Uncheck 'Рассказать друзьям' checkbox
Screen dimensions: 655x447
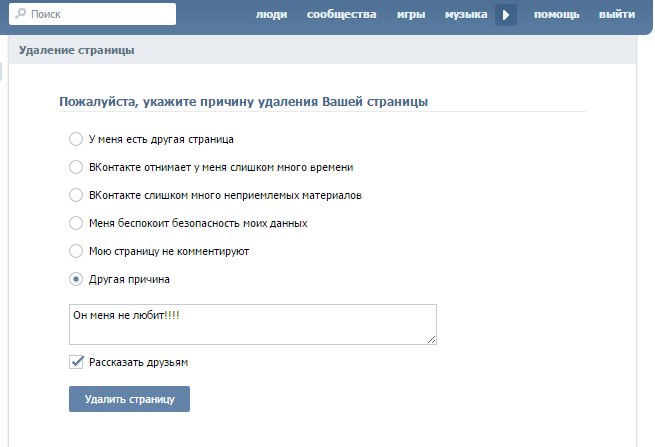pos(76,362)
